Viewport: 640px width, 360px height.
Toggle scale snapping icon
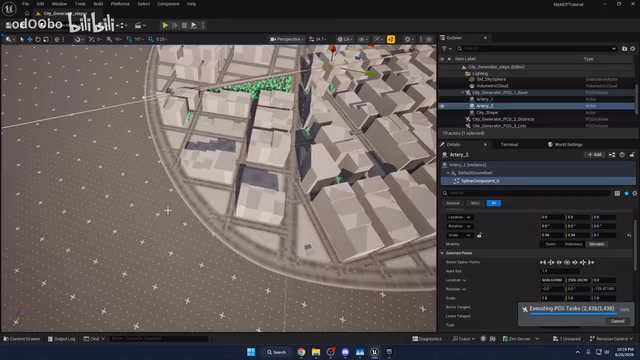pyautogui.click(x=151, y=40)
